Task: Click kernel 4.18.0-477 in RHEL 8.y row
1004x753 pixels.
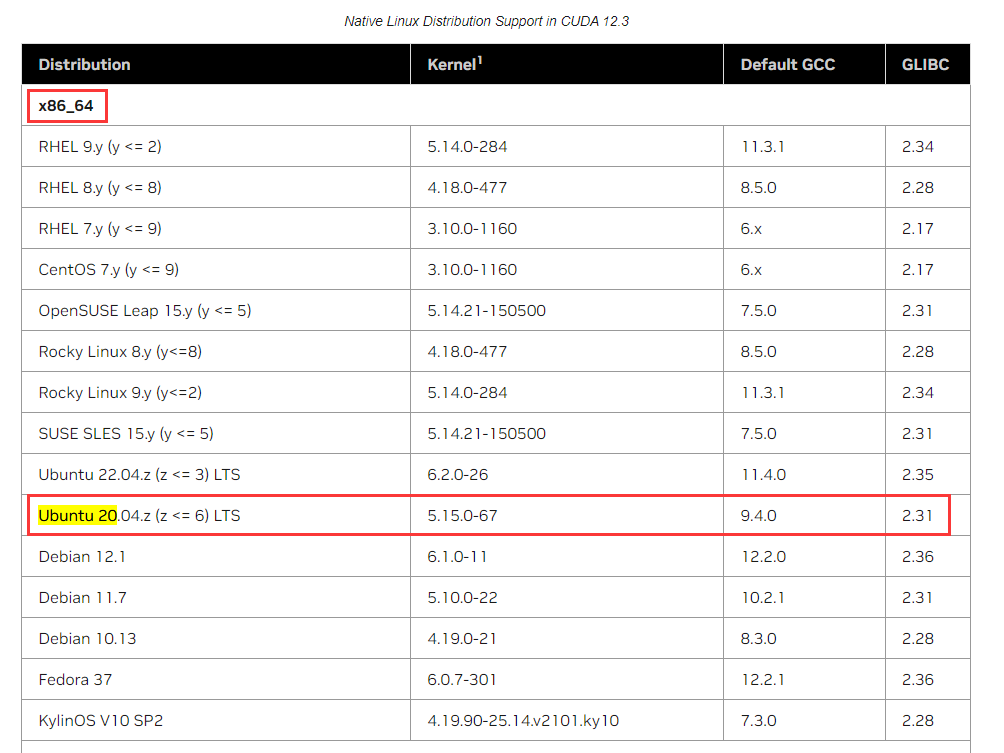Action: pos(467,188)
